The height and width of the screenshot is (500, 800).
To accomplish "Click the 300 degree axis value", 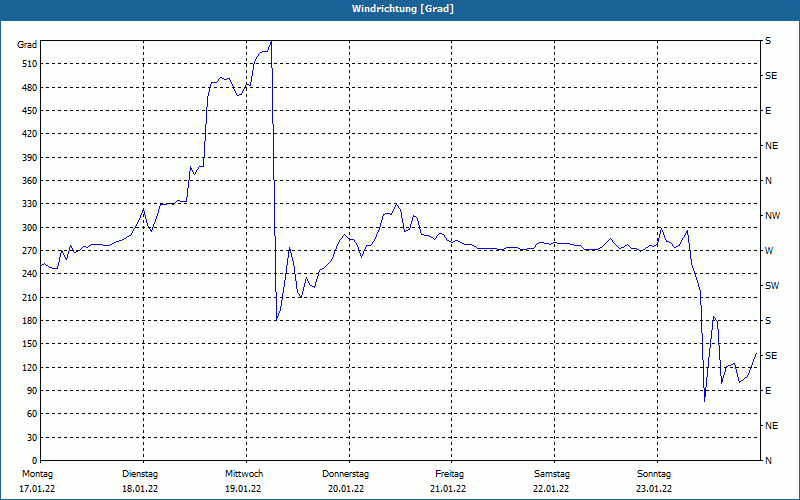I will click(x=30, y=228).
